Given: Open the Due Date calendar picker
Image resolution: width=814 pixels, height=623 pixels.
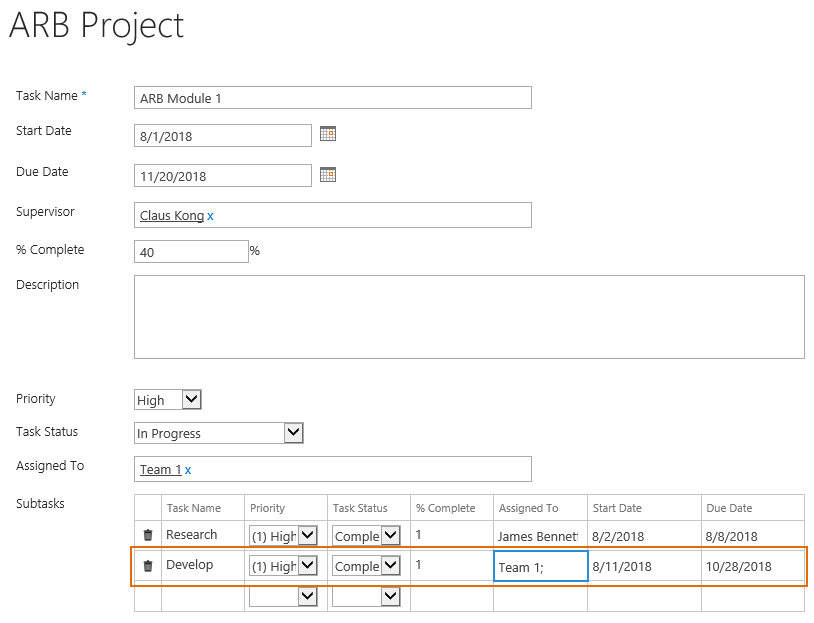Looking at the screenshot, I should click(x=328, y=174).
